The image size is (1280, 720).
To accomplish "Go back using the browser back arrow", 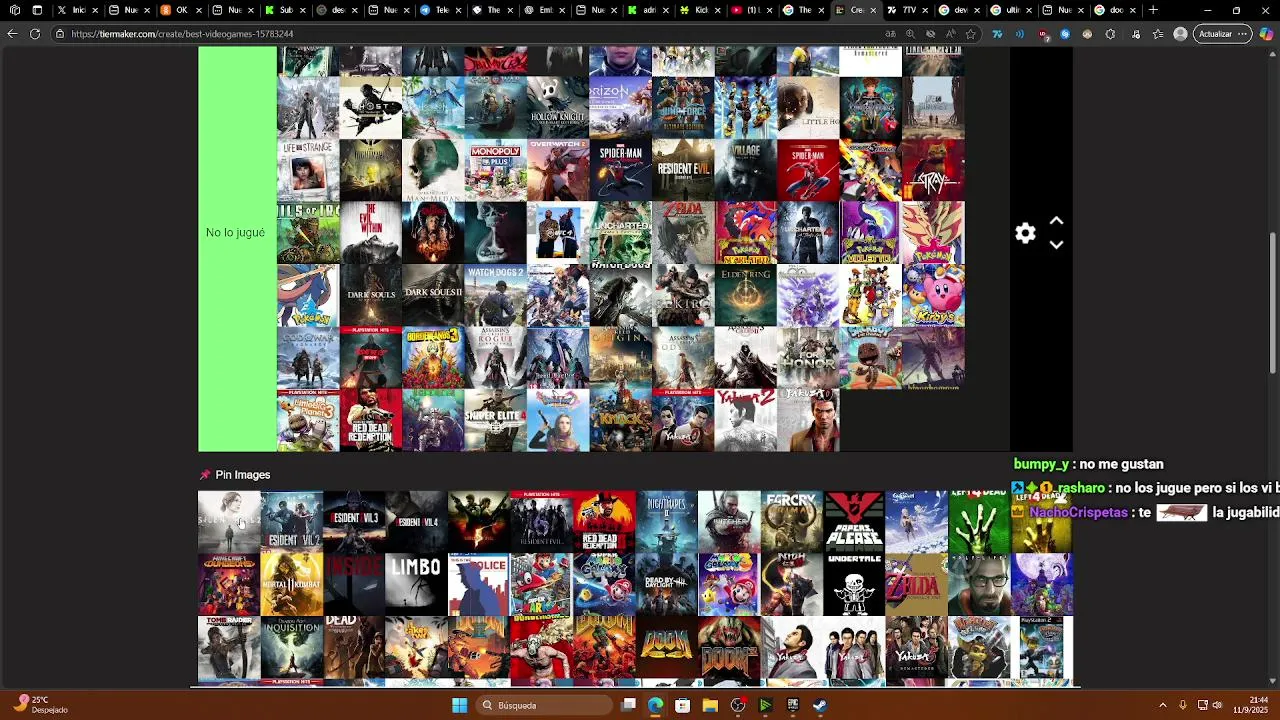I will [x=12, y=34].
